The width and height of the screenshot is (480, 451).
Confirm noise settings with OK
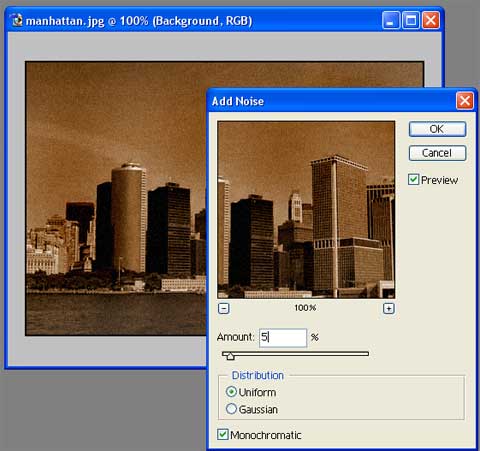click(437, 129)
